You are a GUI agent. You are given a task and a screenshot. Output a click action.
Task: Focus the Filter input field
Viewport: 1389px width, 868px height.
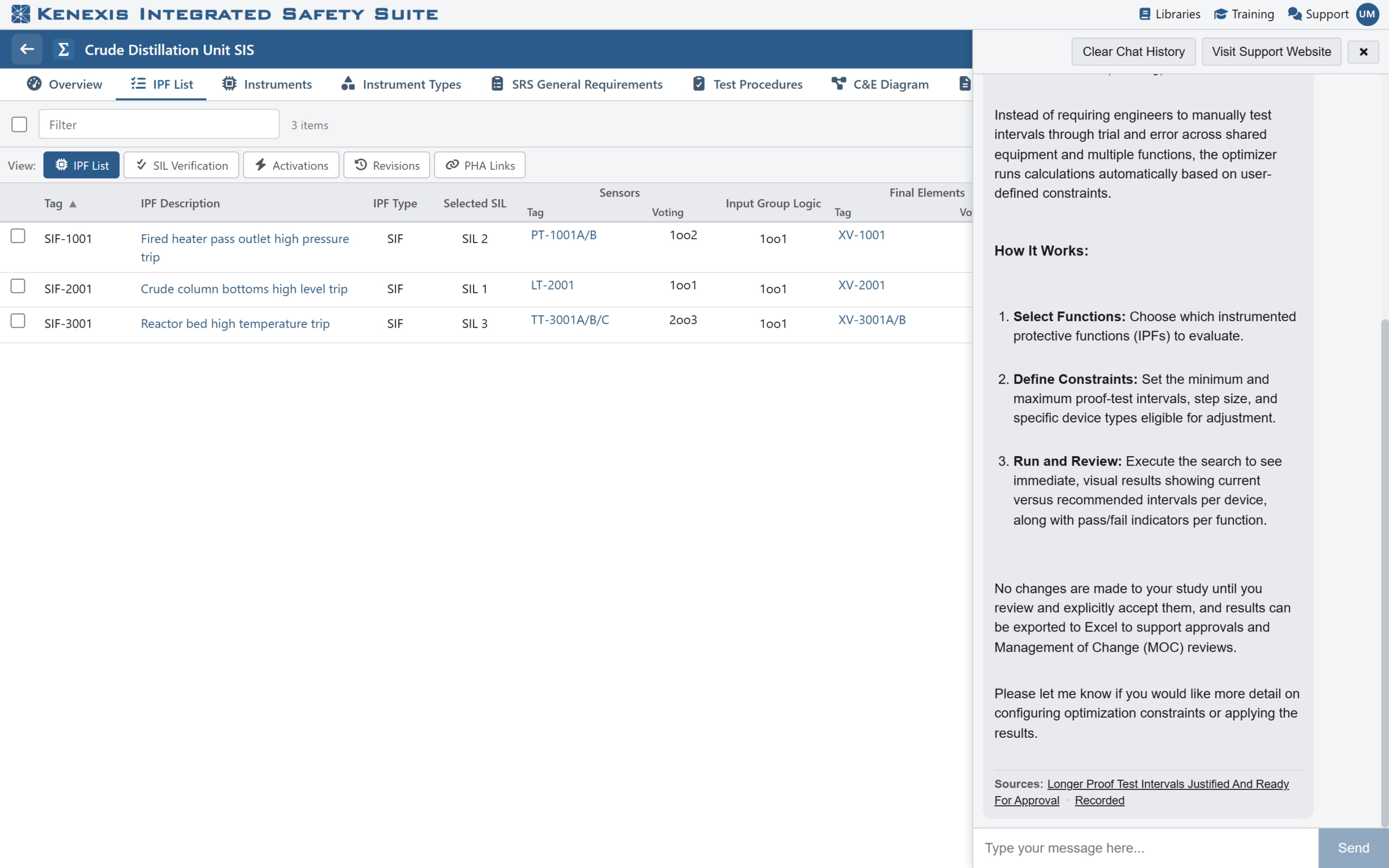[x=159, y=124]
